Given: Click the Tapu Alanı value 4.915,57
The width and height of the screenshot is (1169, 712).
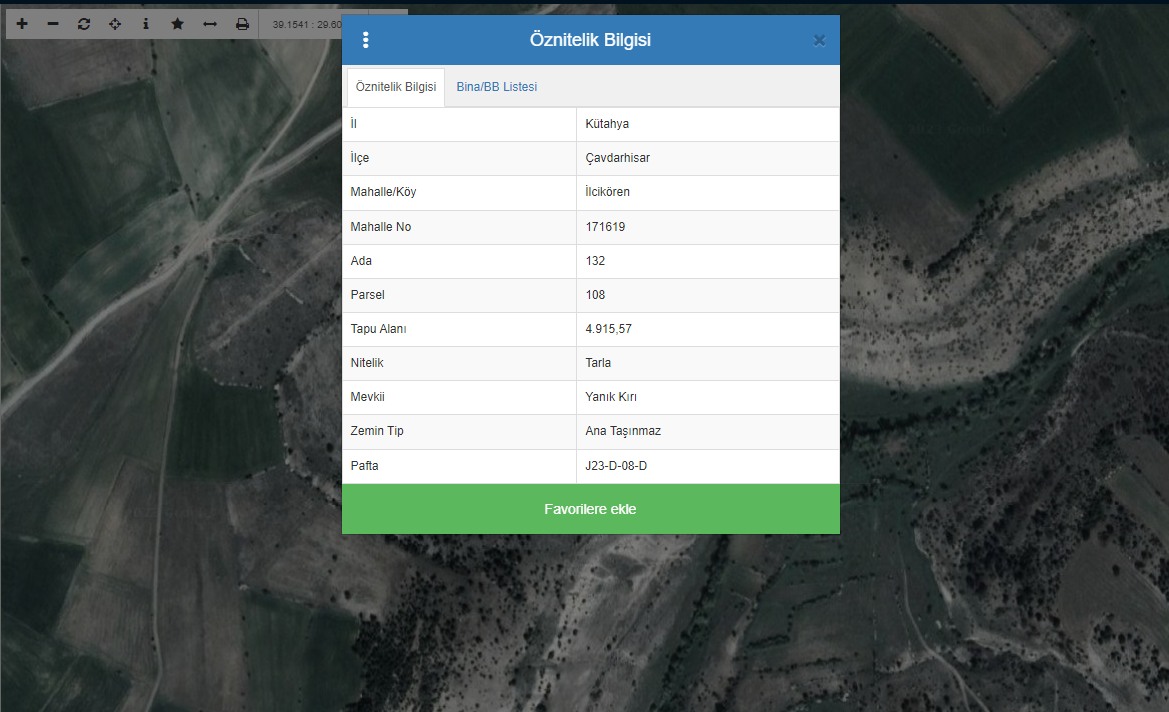Looking at the screenshot, I should pyautogui.click(x=608, y=329).
